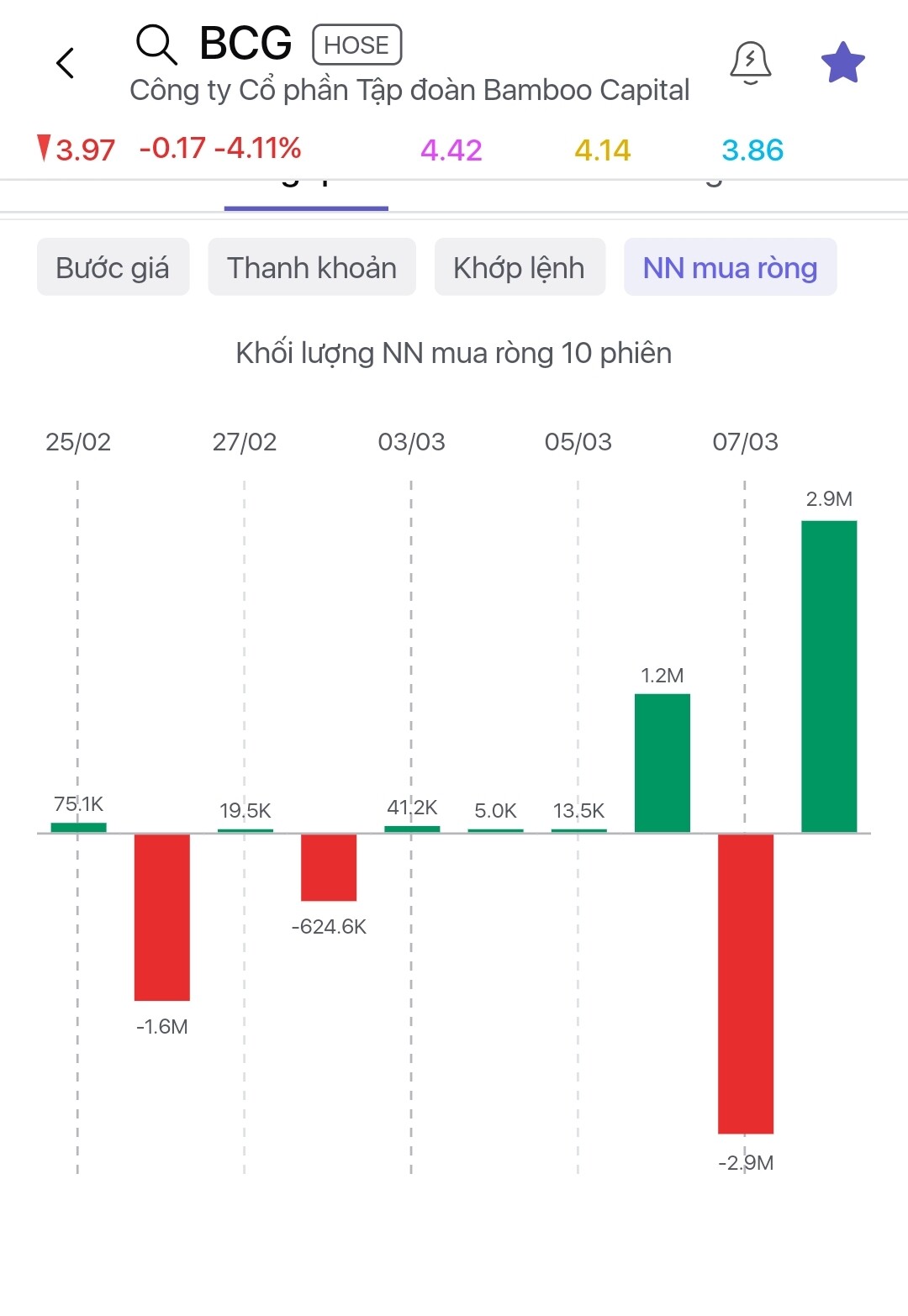Open the Khớp lệnh tab
Screen dimensions: 908x1316
pyautogui.click(x=519, y=267)
